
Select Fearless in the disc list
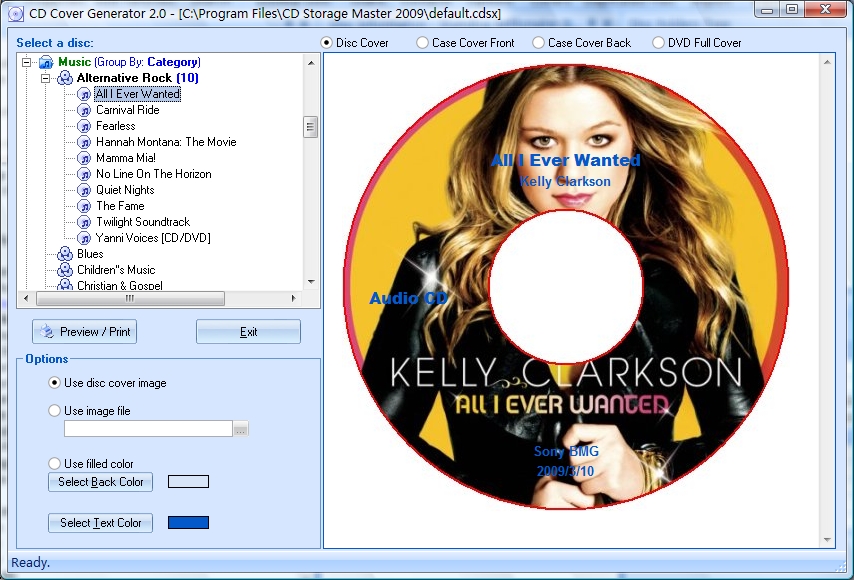[115, 126]
